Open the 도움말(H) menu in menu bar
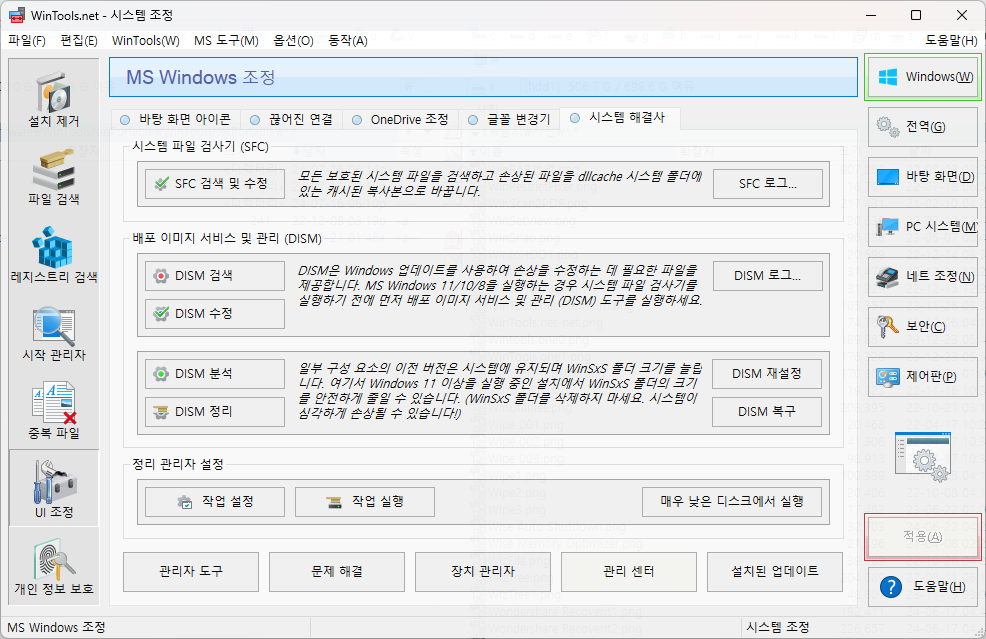 951,41
